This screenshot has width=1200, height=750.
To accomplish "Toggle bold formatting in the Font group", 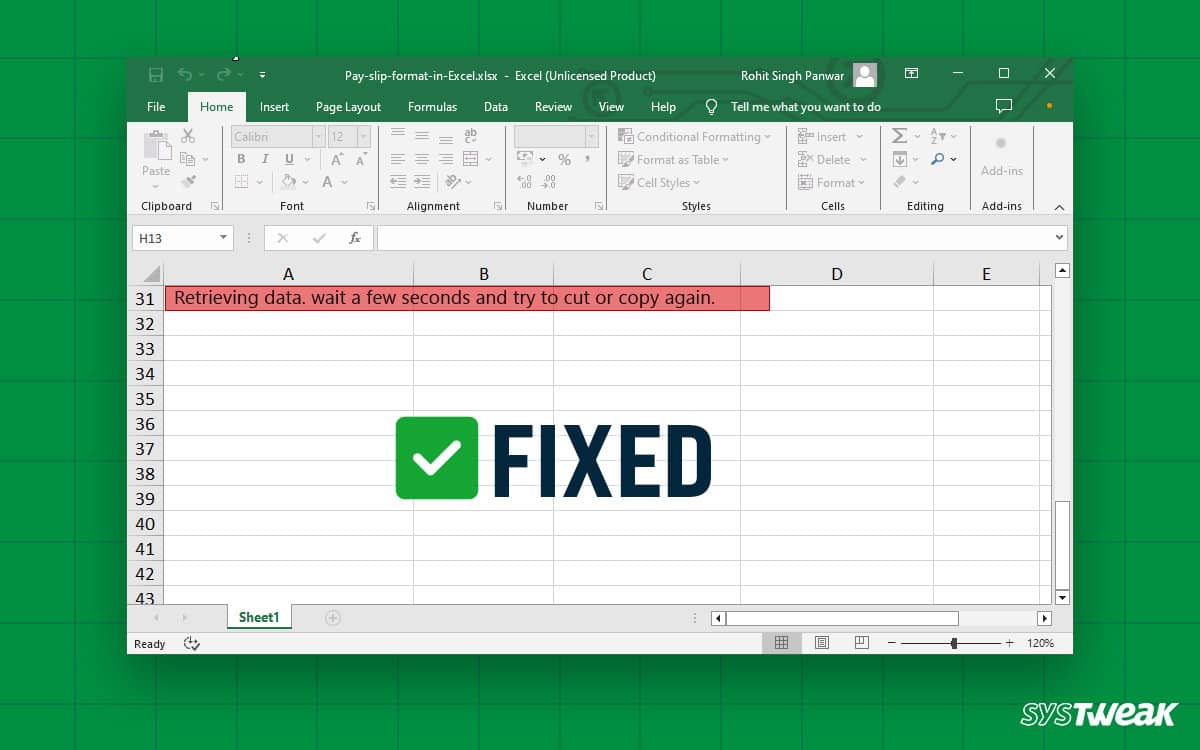I will [x=241, y=158].
